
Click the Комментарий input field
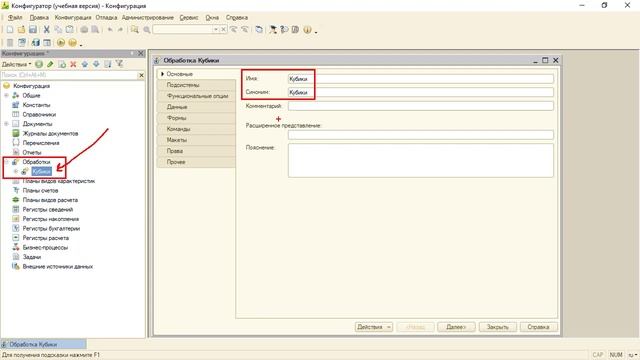coord(421,106)
